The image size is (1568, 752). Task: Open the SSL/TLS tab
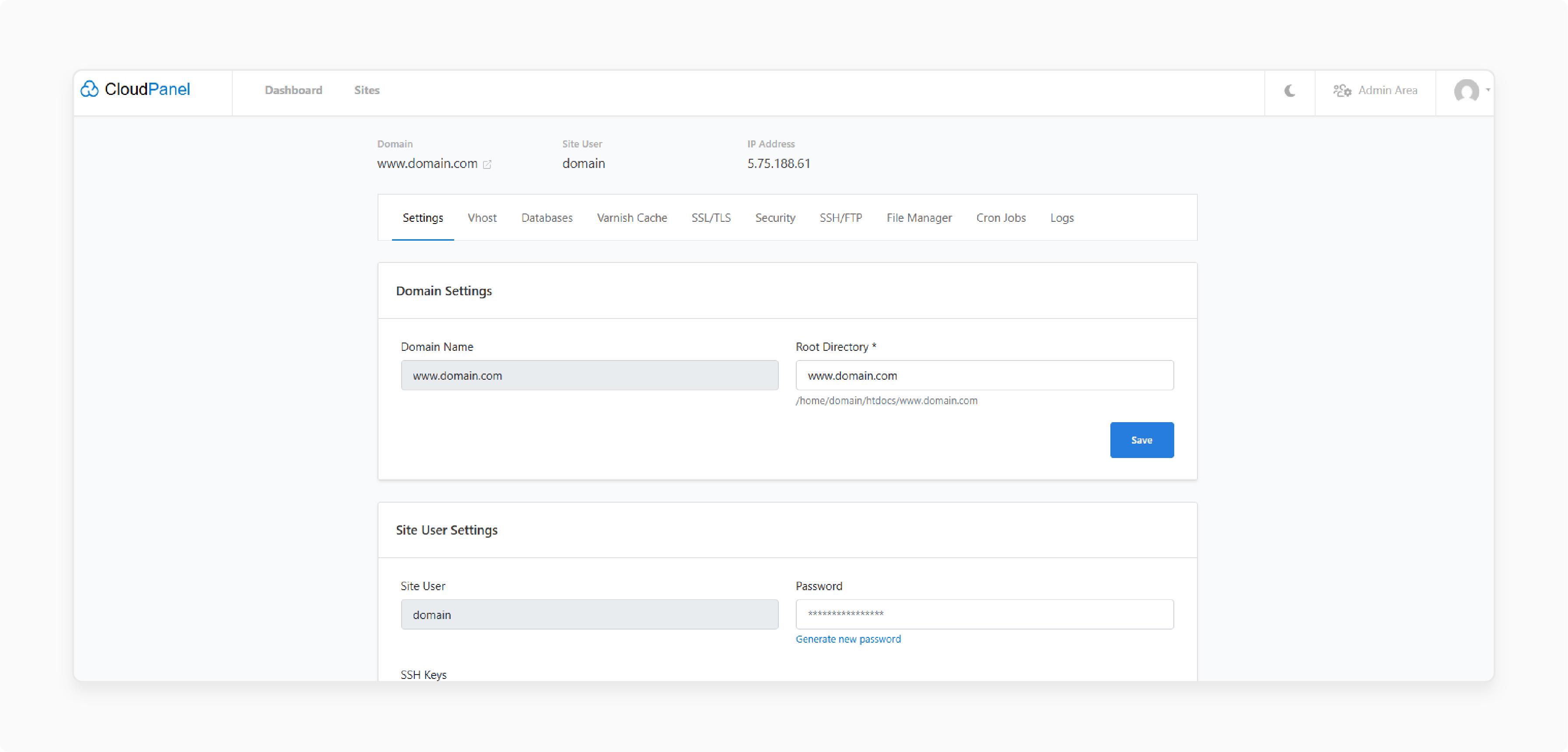coord(711,218)
